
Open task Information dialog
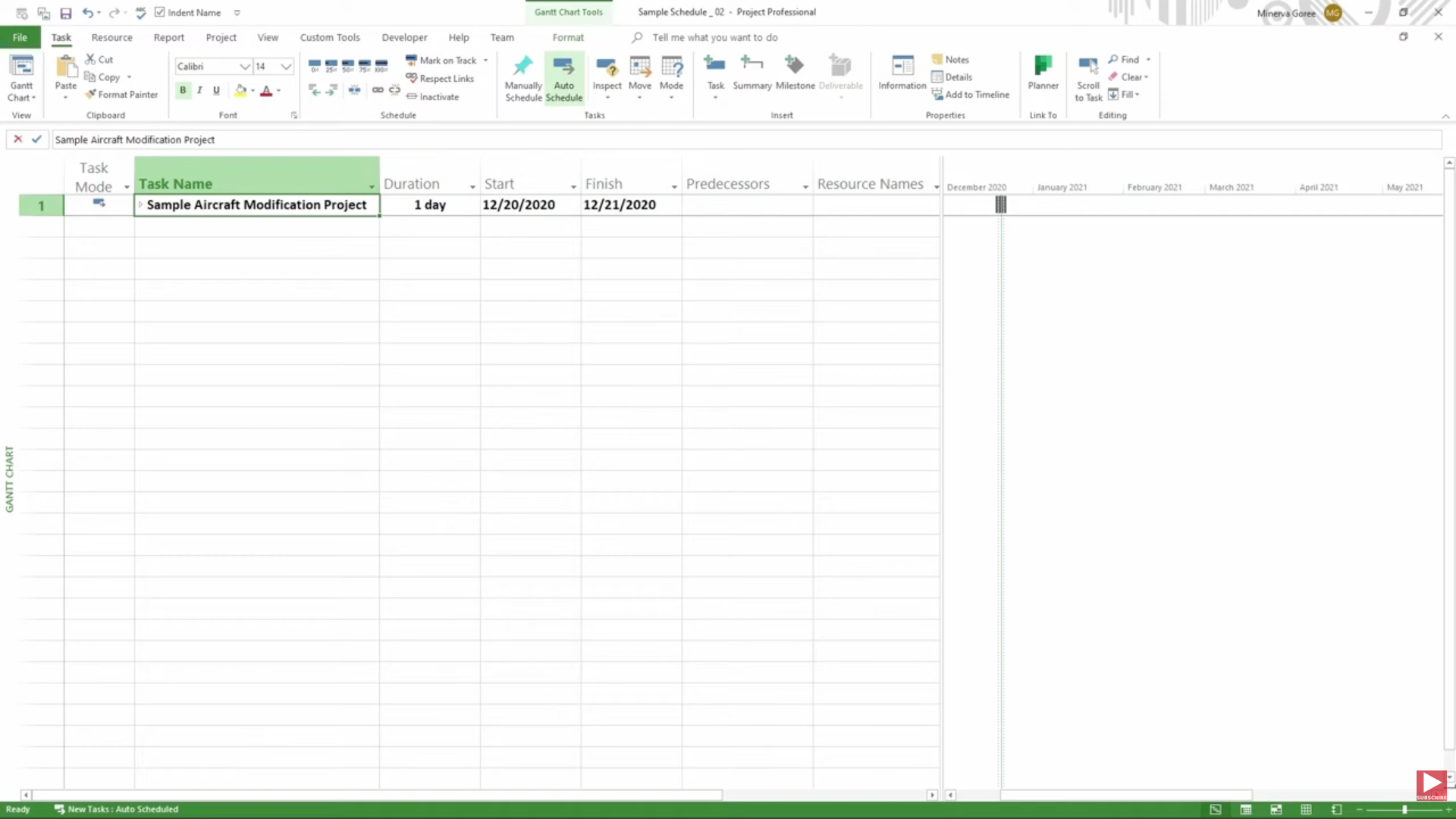click(x=902, y=67)
